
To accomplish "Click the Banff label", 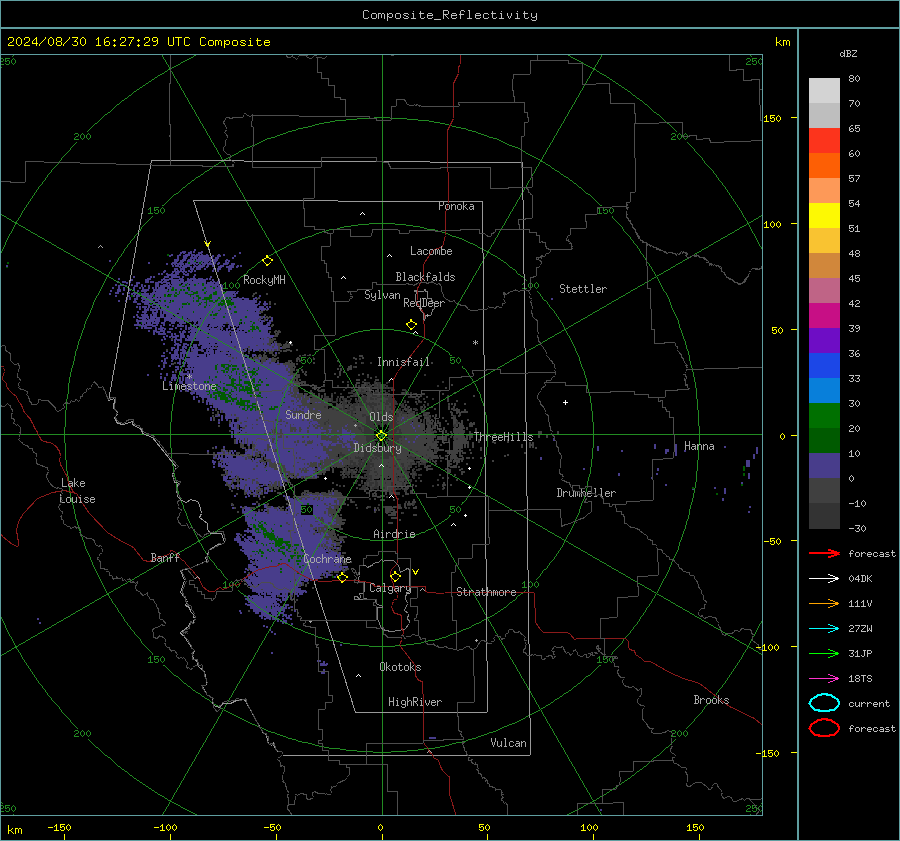I will 165,557.
